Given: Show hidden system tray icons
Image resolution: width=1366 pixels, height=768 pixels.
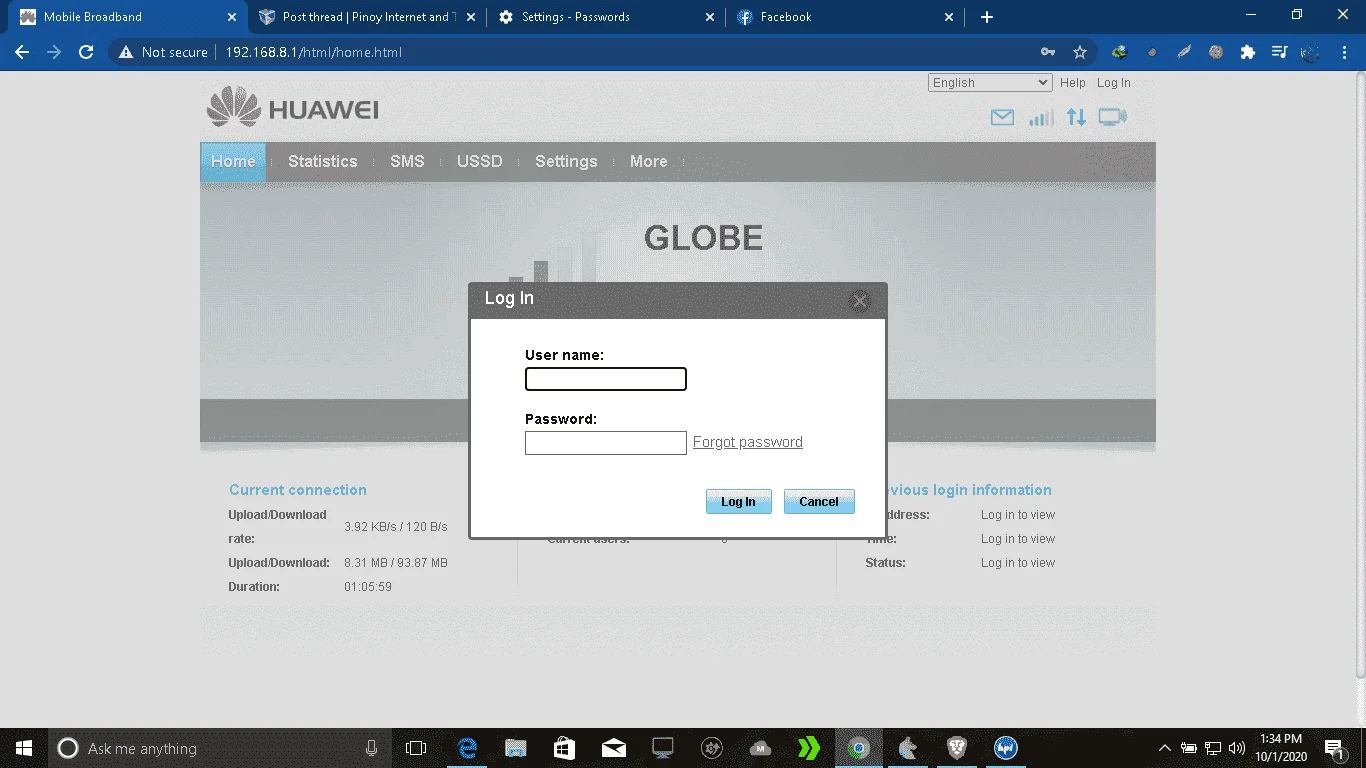Looking at the screenshot, I should click(x=1164, y=748).
